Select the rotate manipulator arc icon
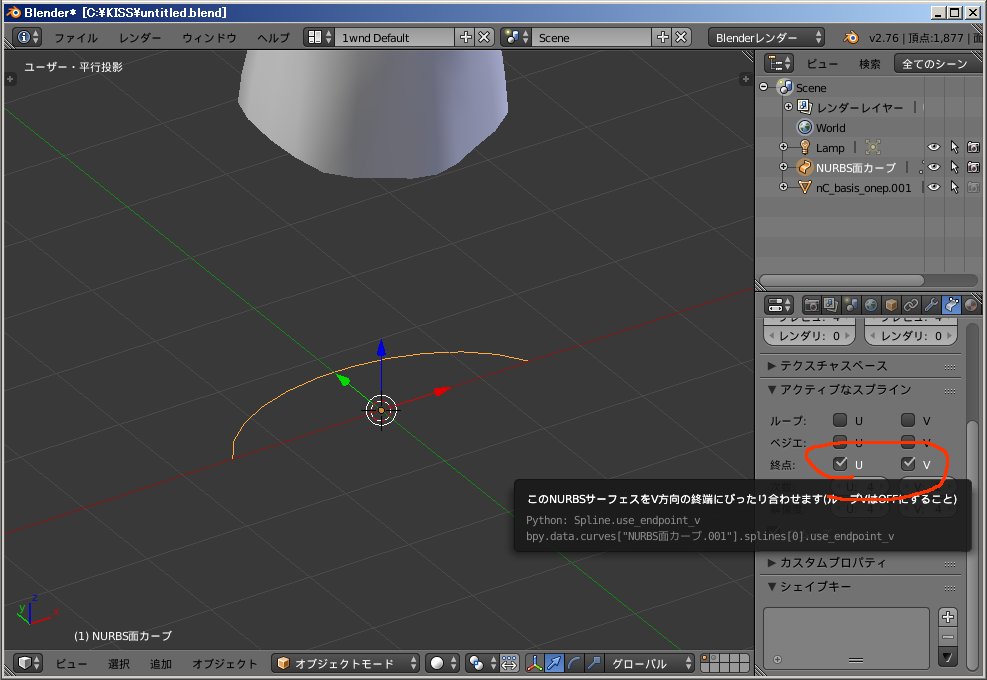This screenshot has height=680, width=987. pos(574,663)
